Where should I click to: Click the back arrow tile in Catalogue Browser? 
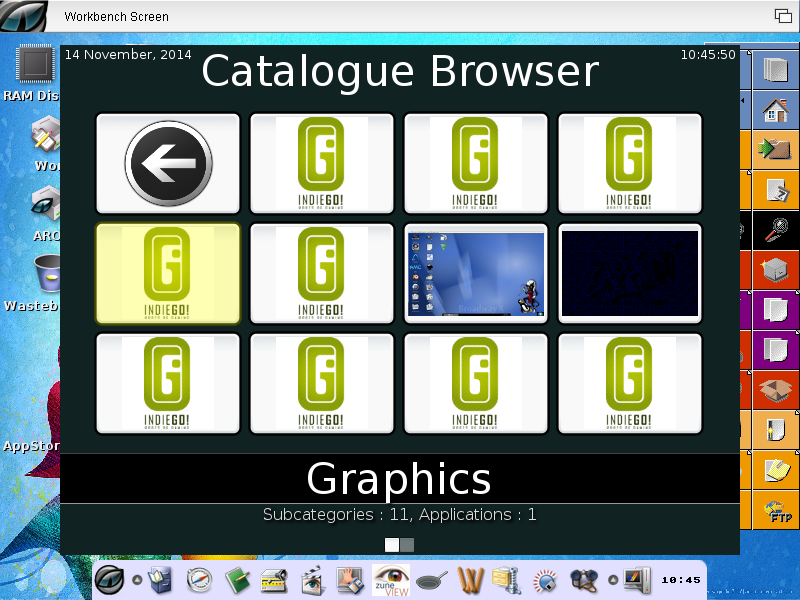coord(168,163)
